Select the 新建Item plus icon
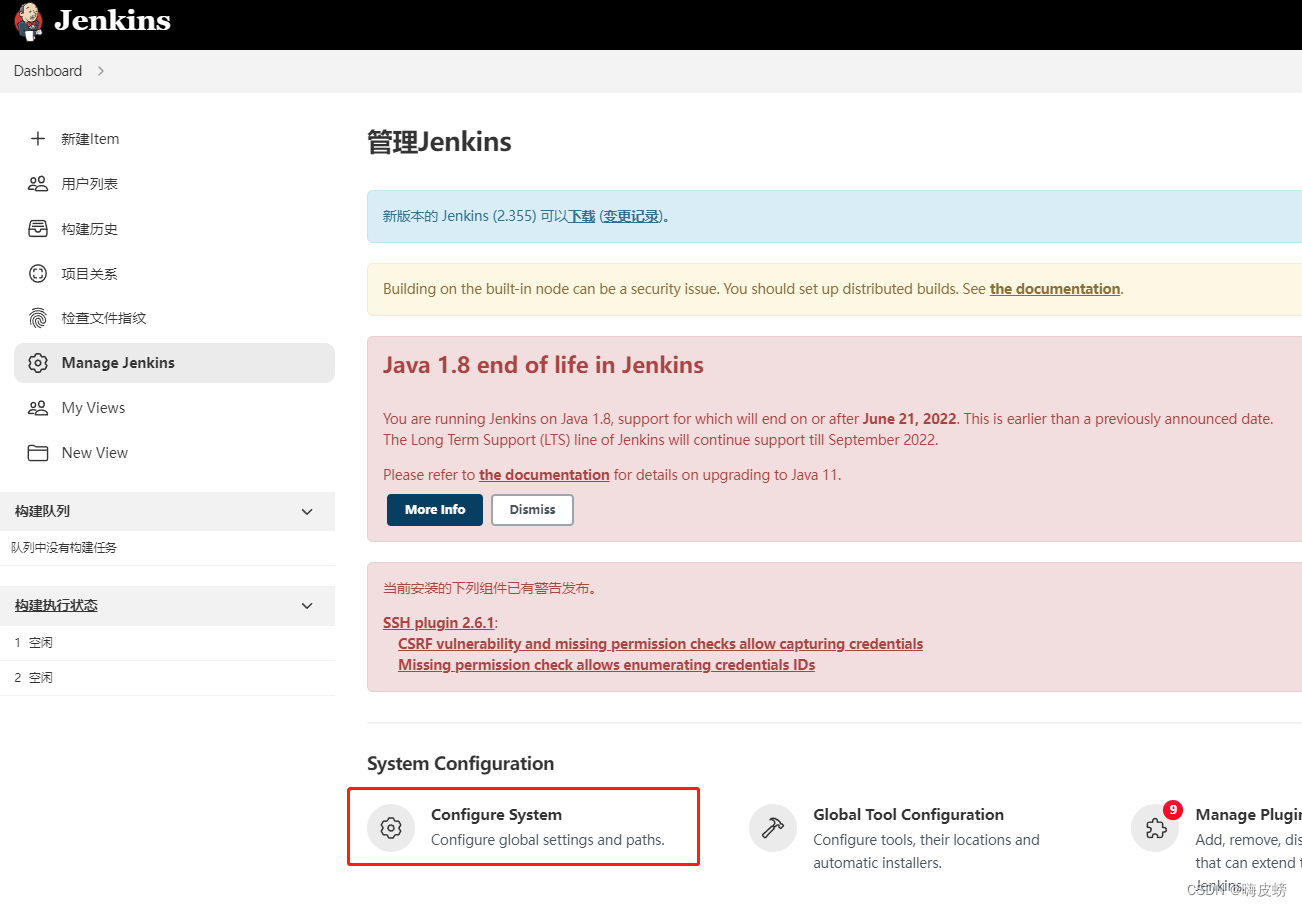Image resolution: width=1302 pixels, height=906 pixels. tap(37, 138)
